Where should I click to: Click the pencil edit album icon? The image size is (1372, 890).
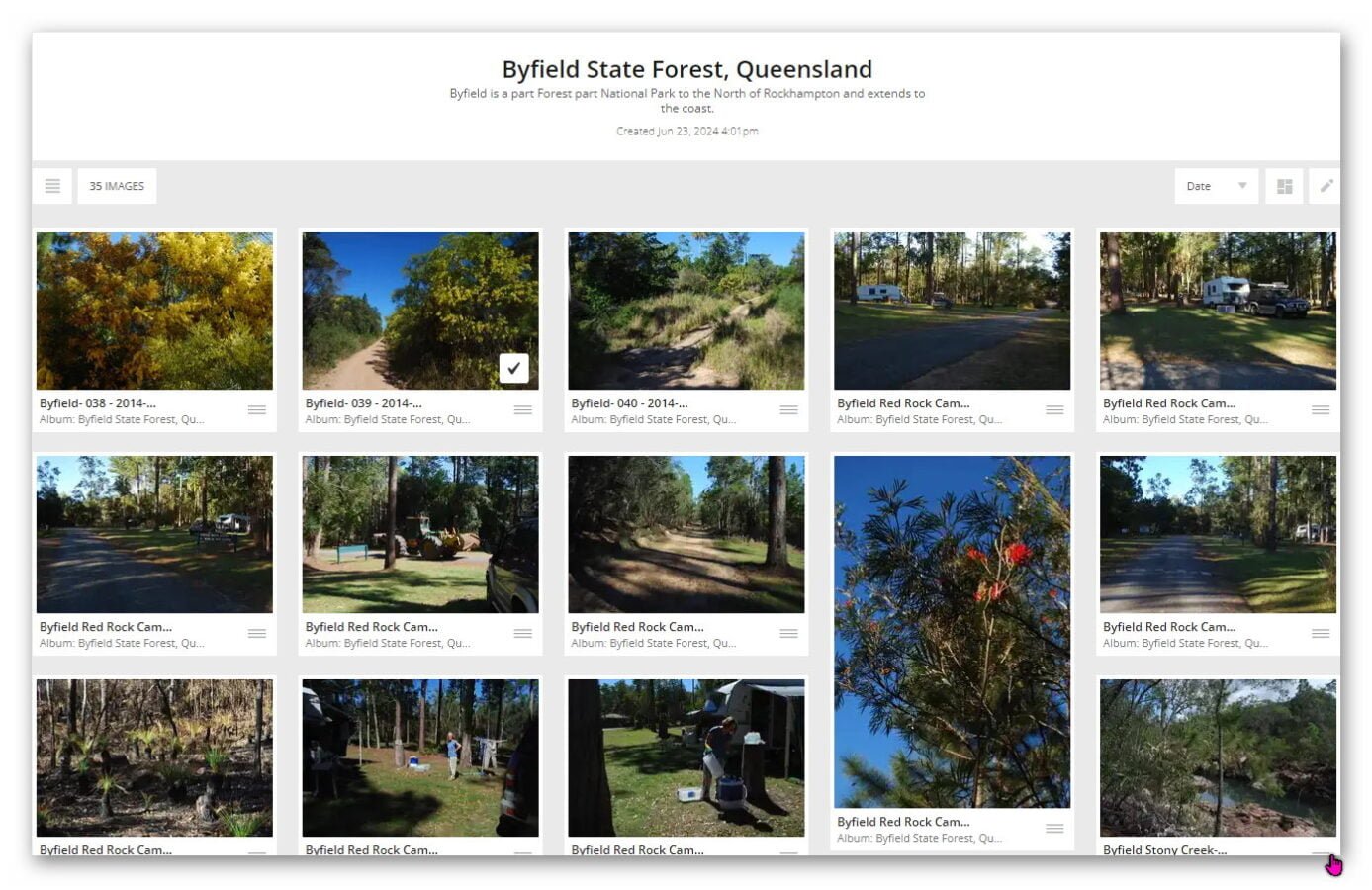coord(1326,186)
